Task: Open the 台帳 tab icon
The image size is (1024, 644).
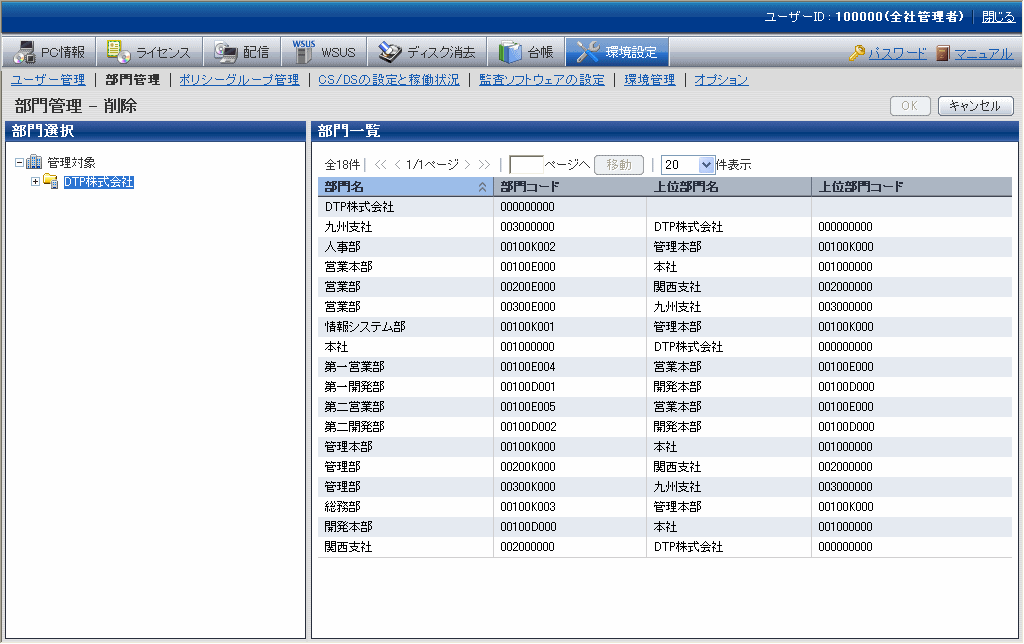Action: [510, 52]
